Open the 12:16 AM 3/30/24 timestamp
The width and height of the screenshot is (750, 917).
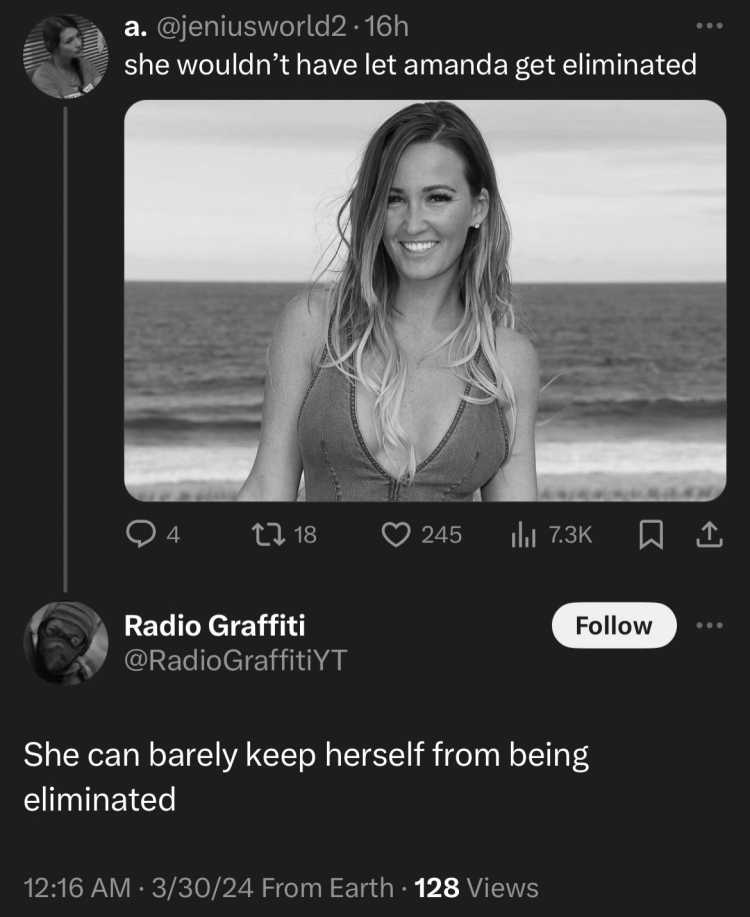[139, 887]
